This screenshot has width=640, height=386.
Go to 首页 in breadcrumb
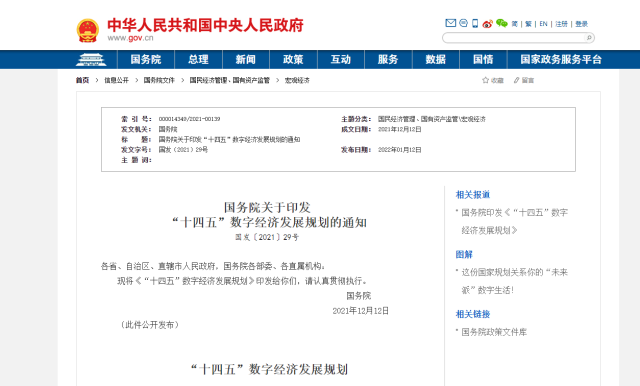click(x=82, y=80)
